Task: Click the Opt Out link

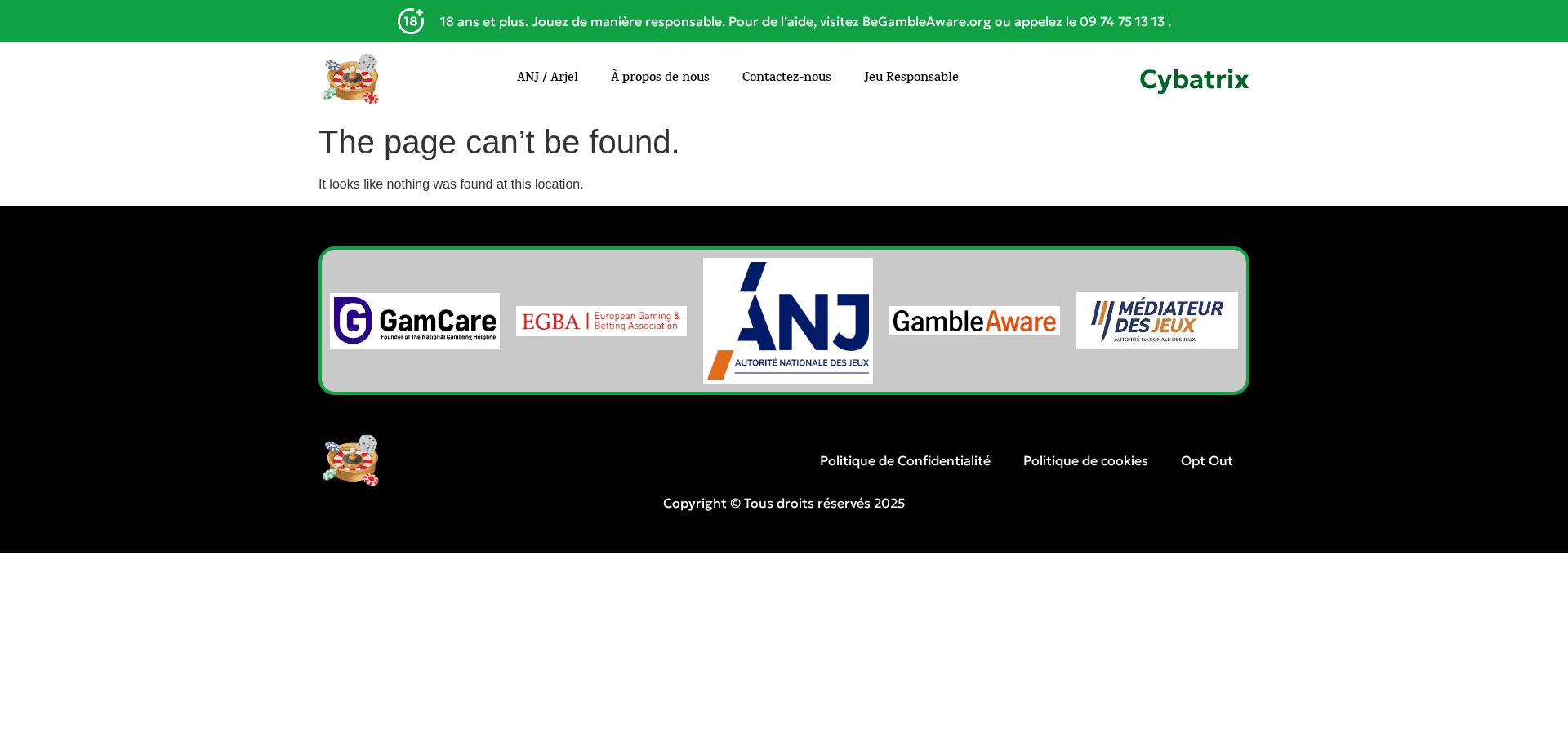Action: click(x=1206, y=460)
